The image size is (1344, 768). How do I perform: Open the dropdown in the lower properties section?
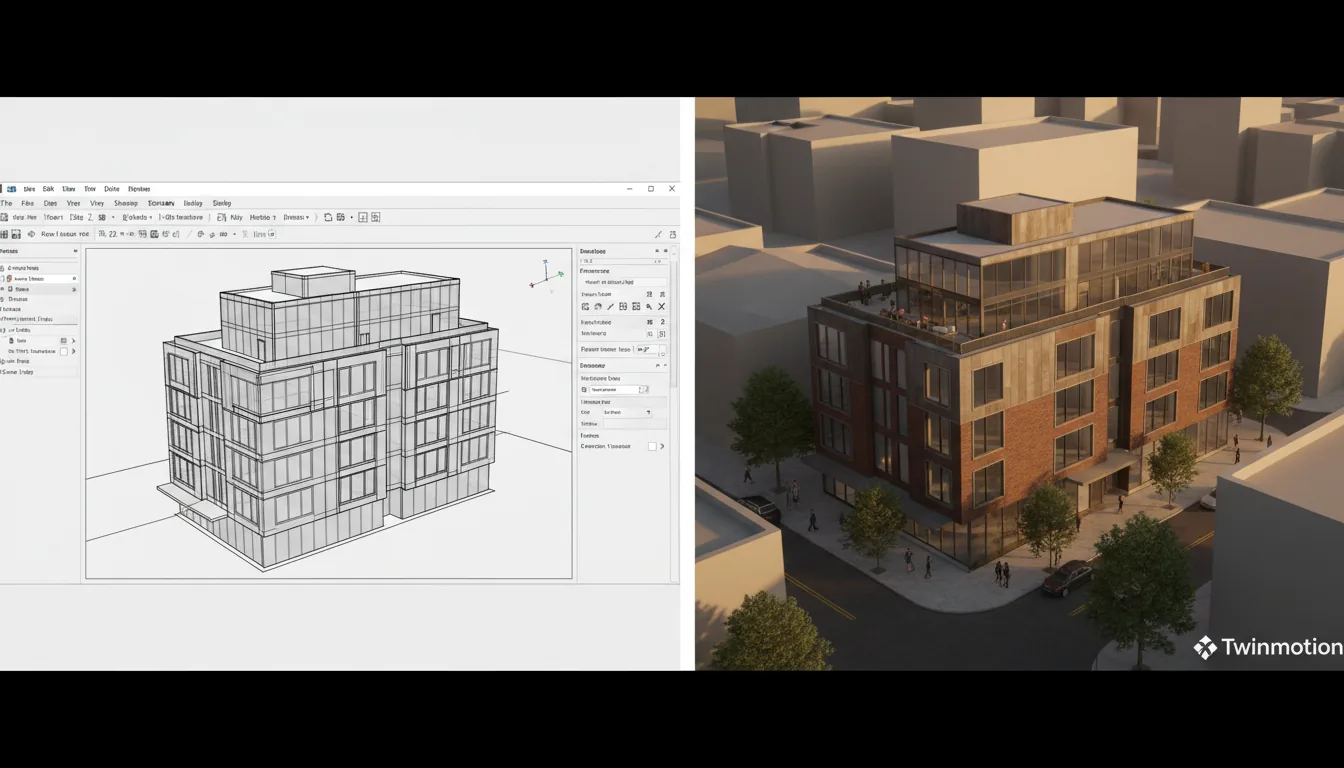point(625,411)
